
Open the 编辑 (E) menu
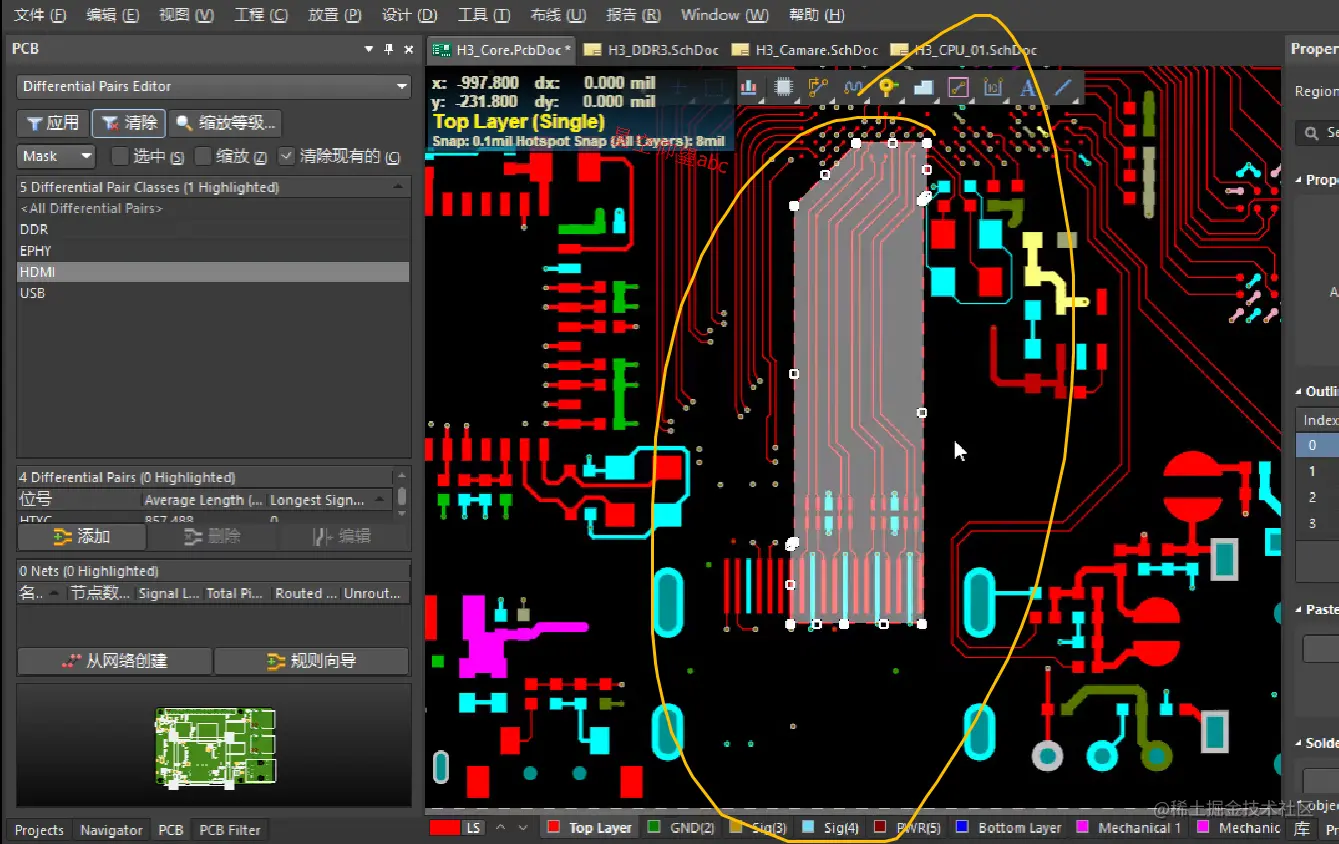click(113, 15)
